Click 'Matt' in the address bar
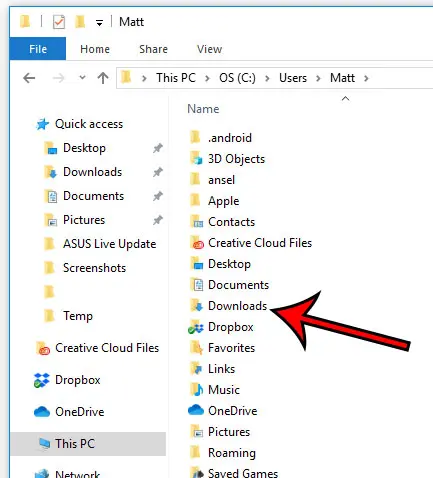Screen dimensions: 433x478 342,78
